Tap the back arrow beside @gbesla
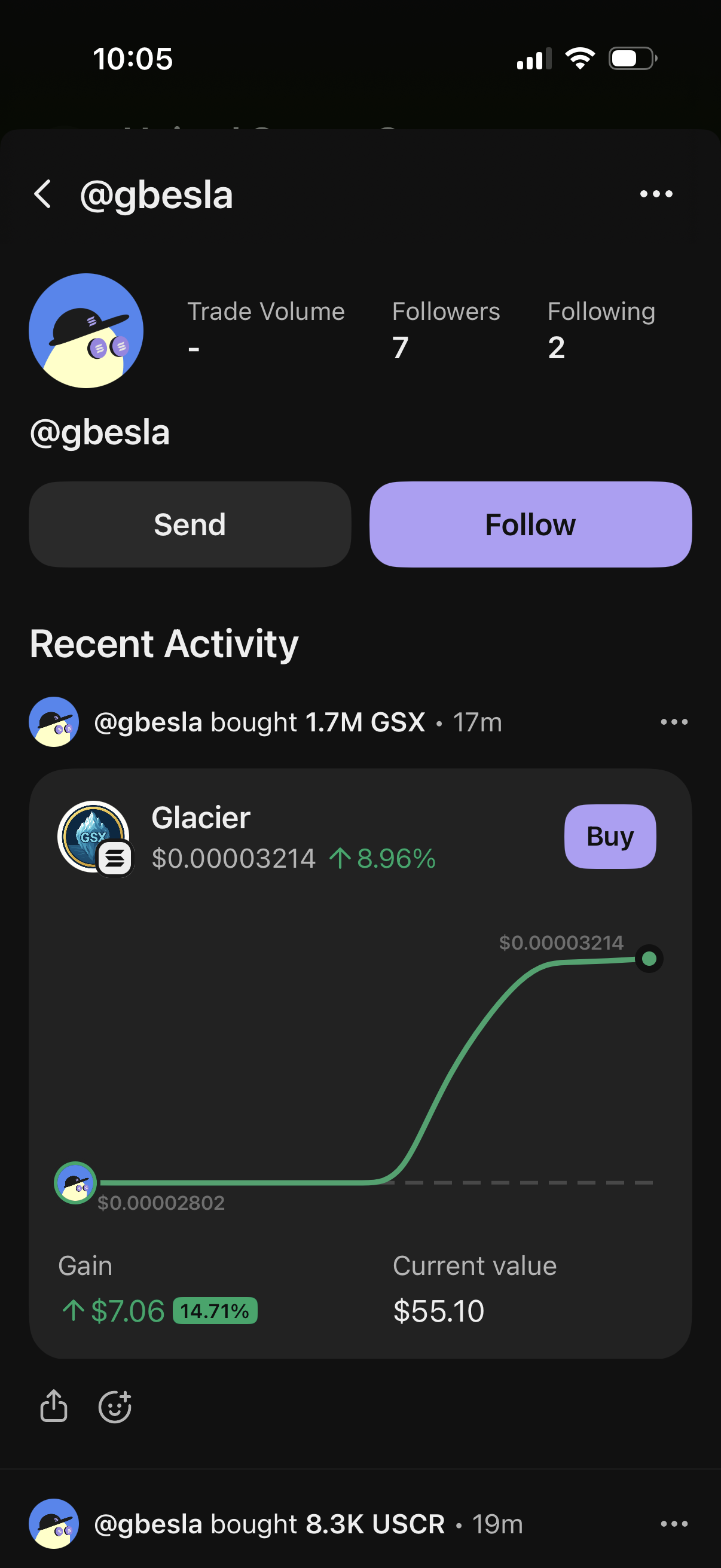721x1568 pixels. [42, 194]
